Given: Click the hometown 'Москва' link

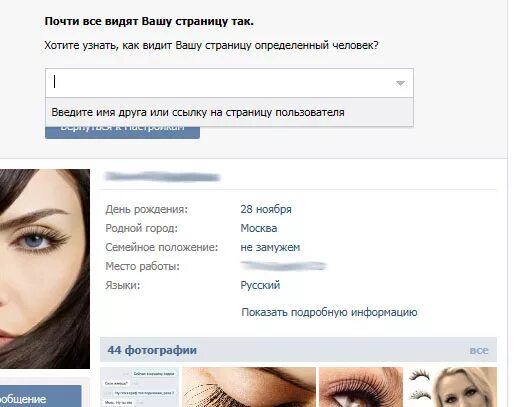Looking at the screenshot, I should 258,228.
